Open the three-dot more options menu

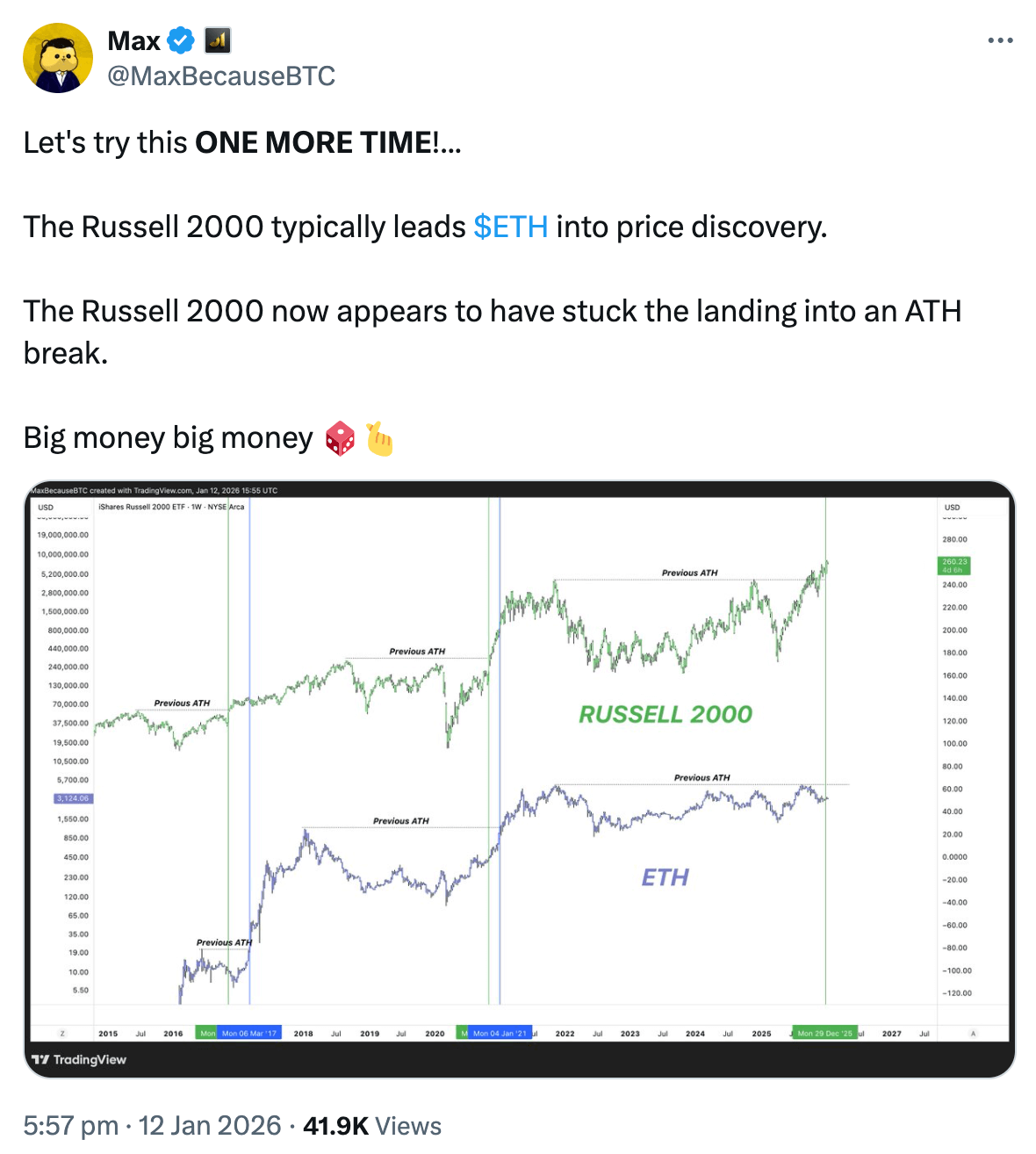[1000, 40]
